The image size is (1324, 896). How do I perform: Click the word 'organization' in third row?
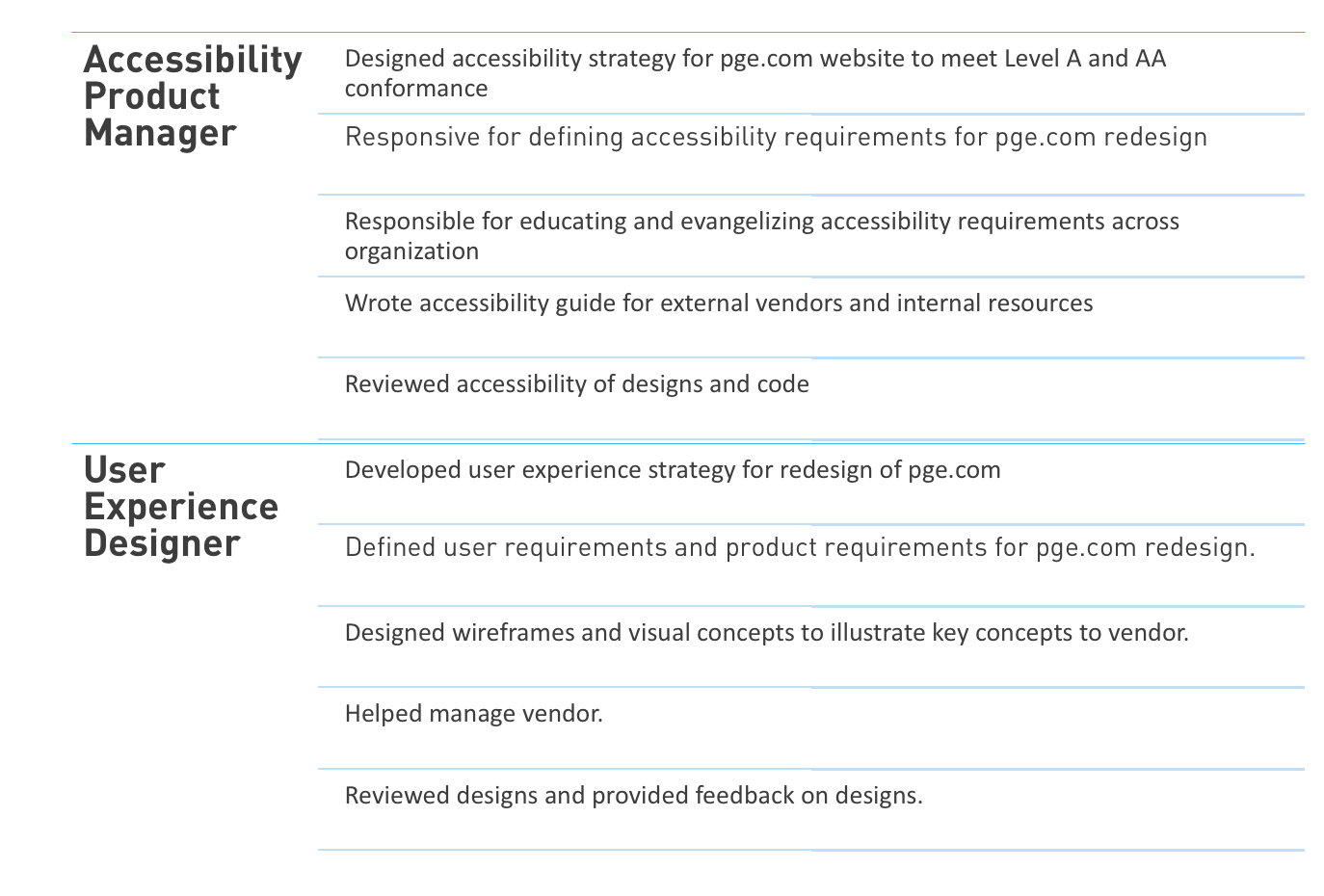411,252
